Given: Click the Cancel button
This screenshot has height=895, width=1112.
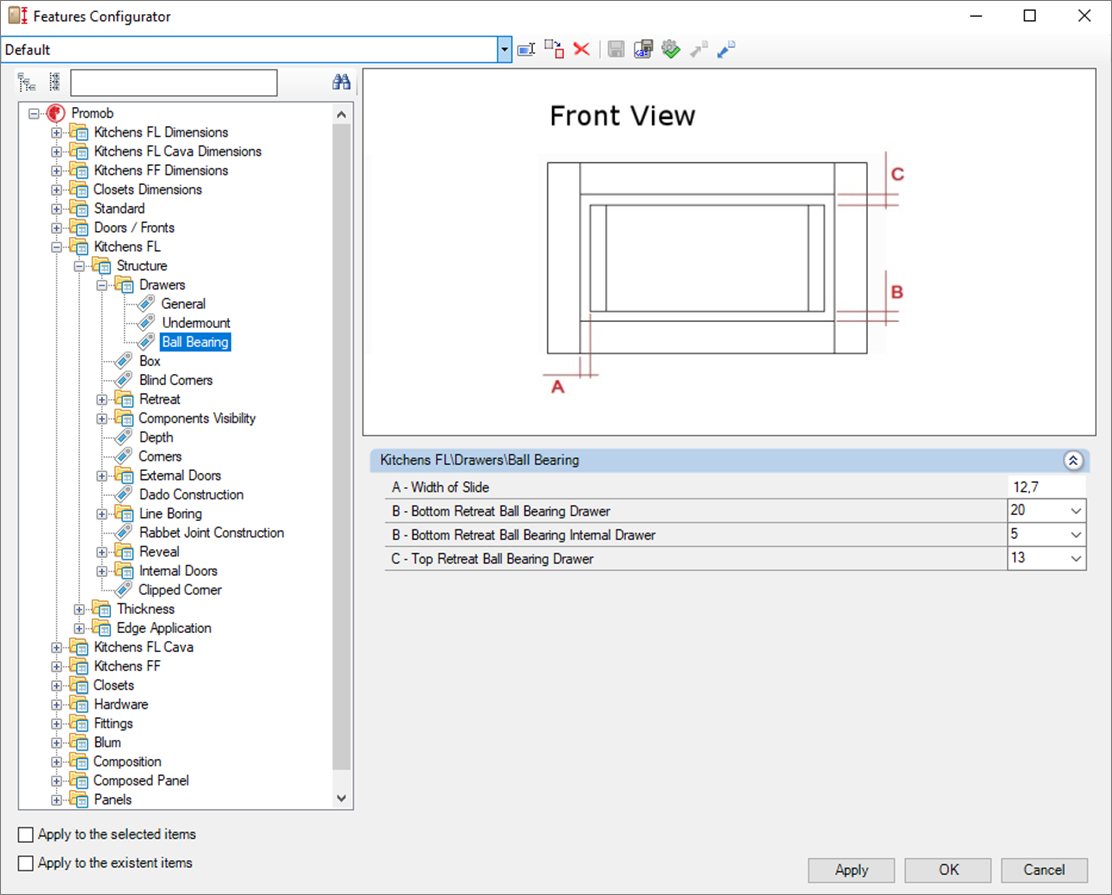Looking at the screenshot, I should [x=1044, y=870].
